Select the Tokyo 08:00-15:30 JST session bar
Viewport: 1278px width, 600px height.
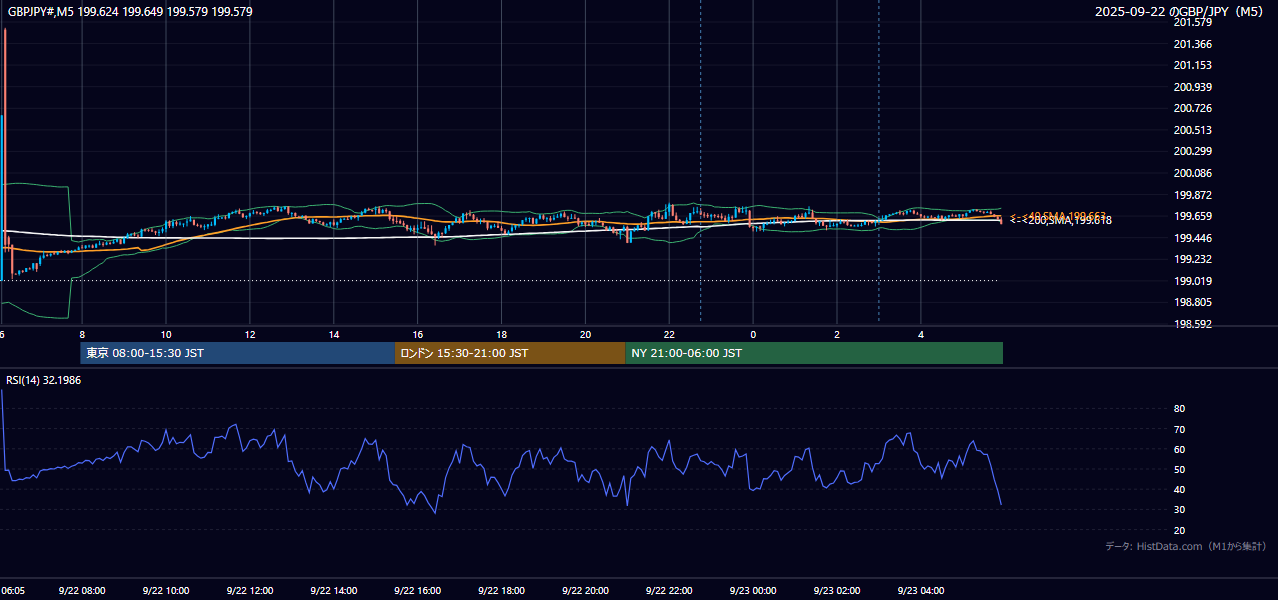[238, 353]
